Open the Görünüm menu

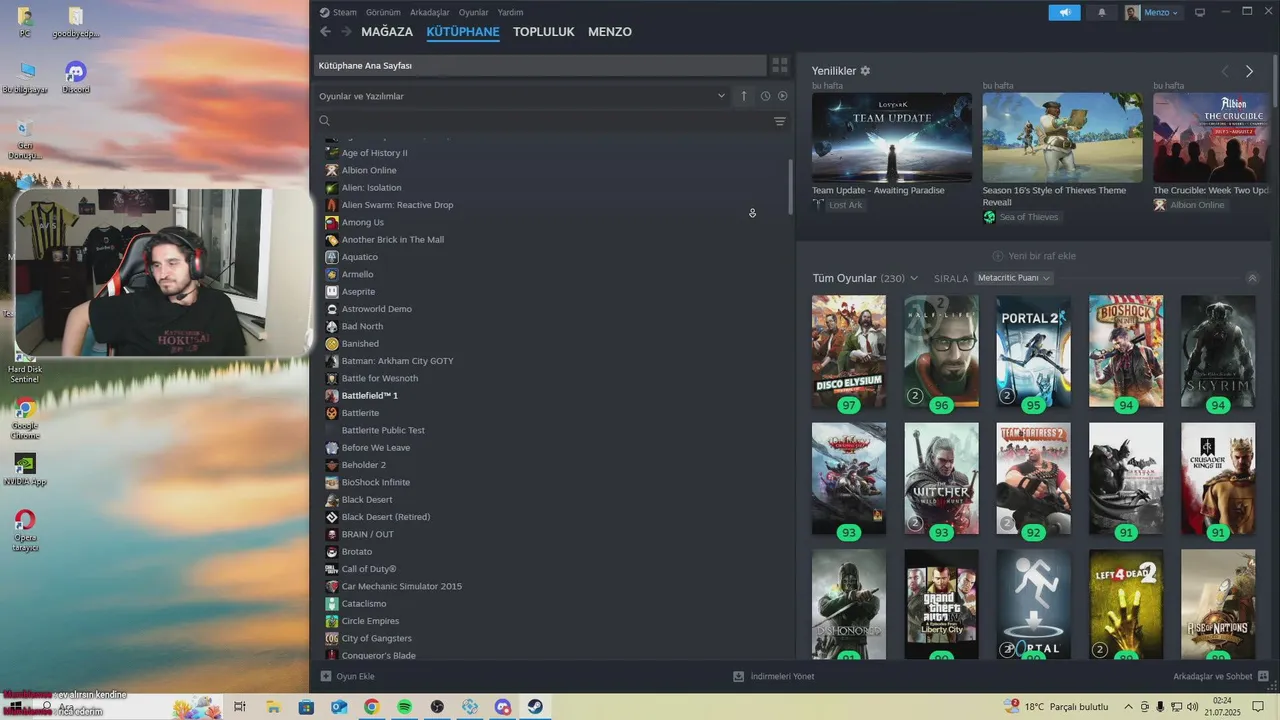(x=383, y=12)
